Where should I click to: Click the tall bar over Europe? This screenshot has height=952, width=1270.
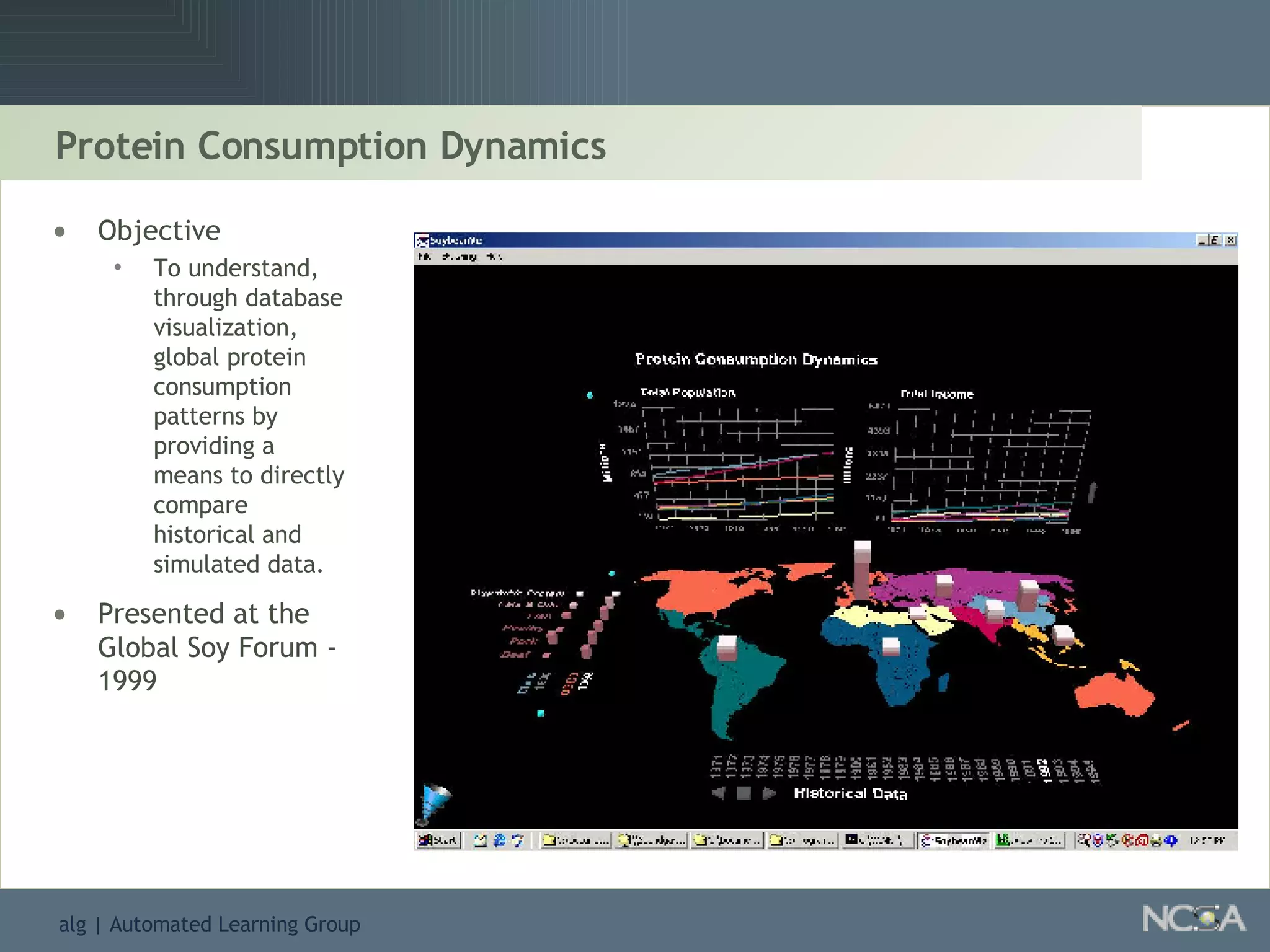[862, 570]
